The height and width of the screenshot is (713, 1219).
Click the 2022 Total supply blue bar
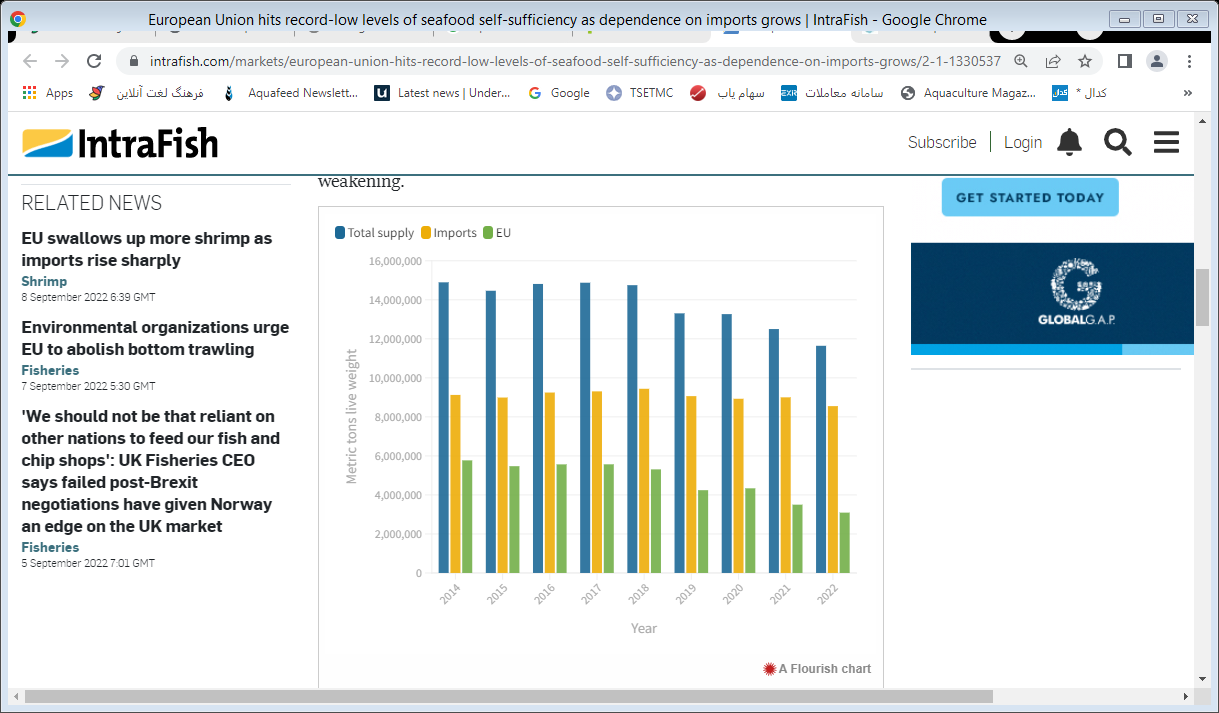(821, 459)
